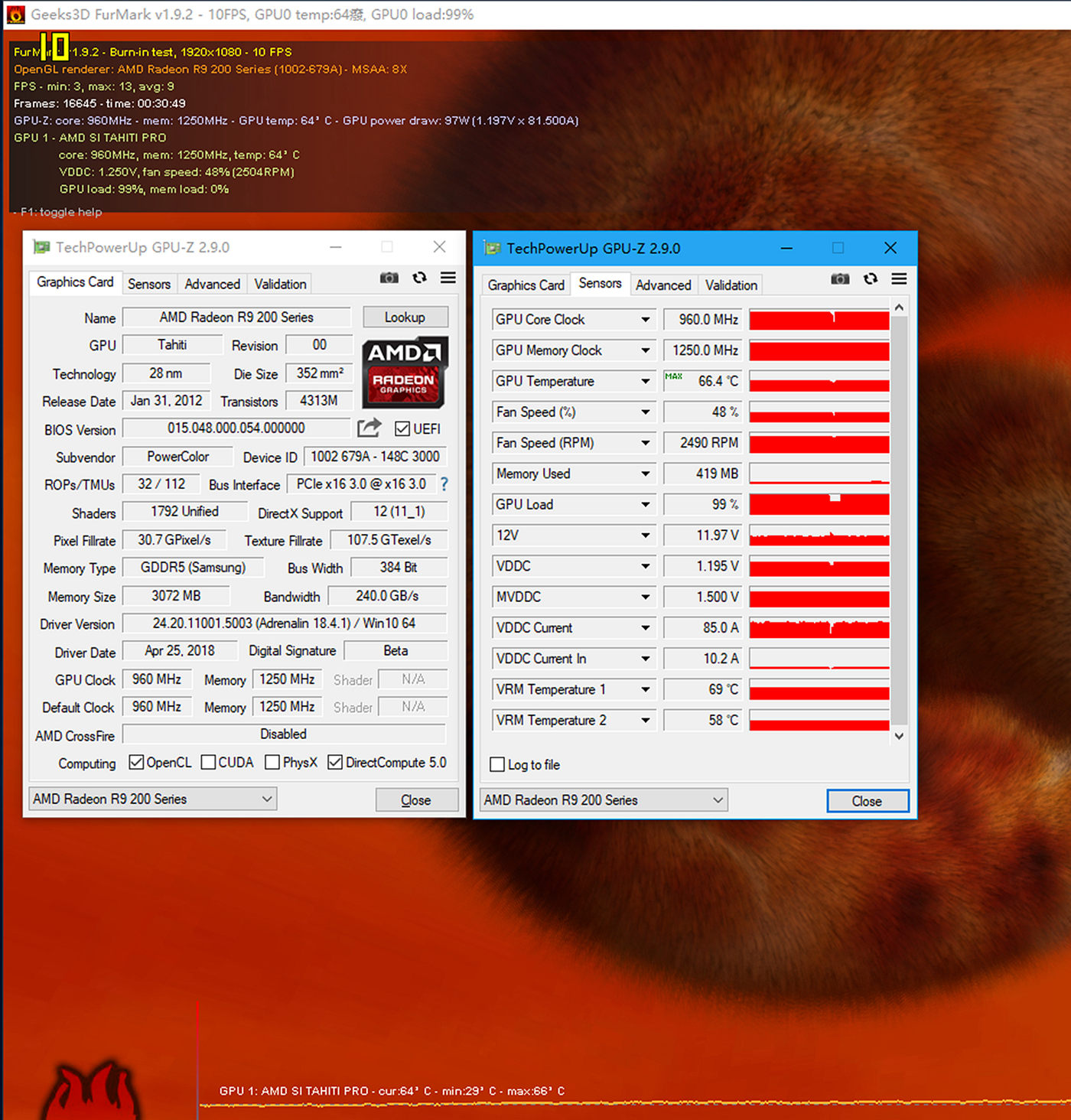1071x1120 pixels.
Task: Switch to Validation tab in left window
Action: [280, 284]
